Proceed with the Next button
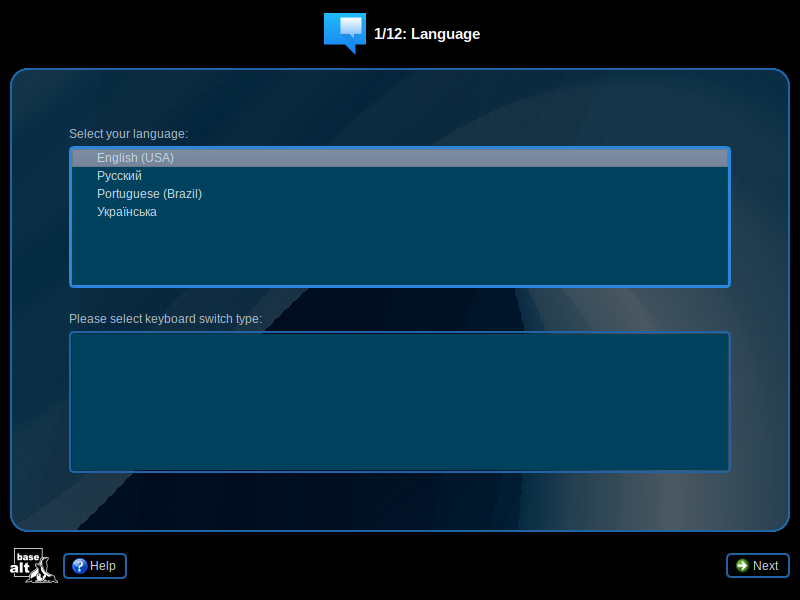 point(758,566)
